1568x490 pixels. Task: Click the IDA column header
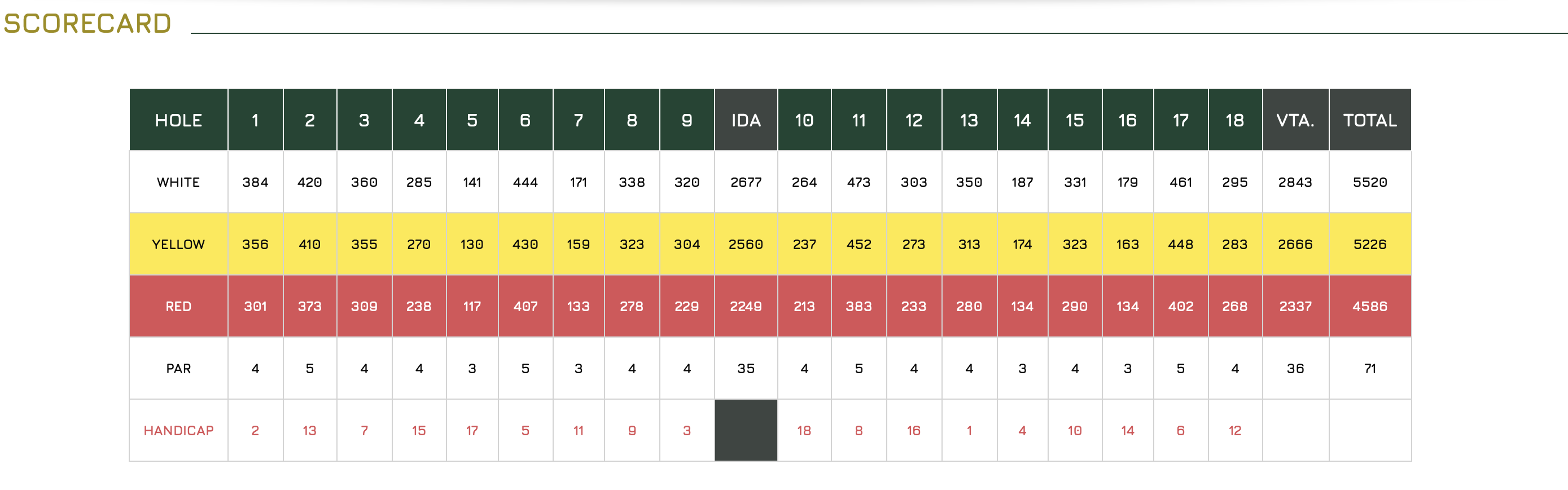coord(746,120)
